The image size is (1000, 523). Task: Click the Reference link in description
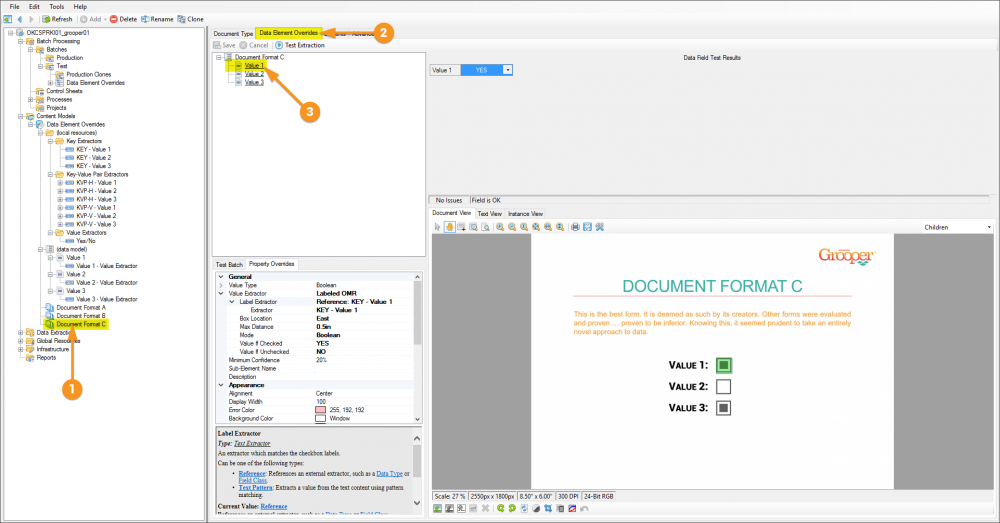click(x=252, y=473)
